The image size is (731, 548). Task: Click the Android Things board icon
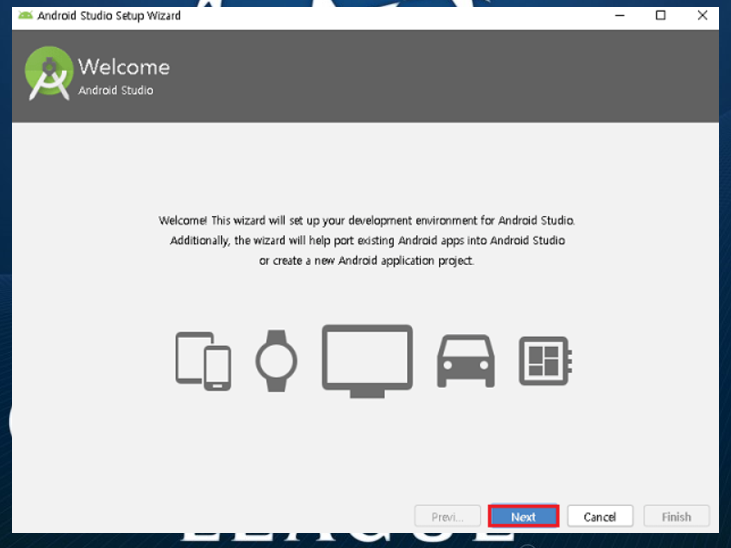(545, 361)
